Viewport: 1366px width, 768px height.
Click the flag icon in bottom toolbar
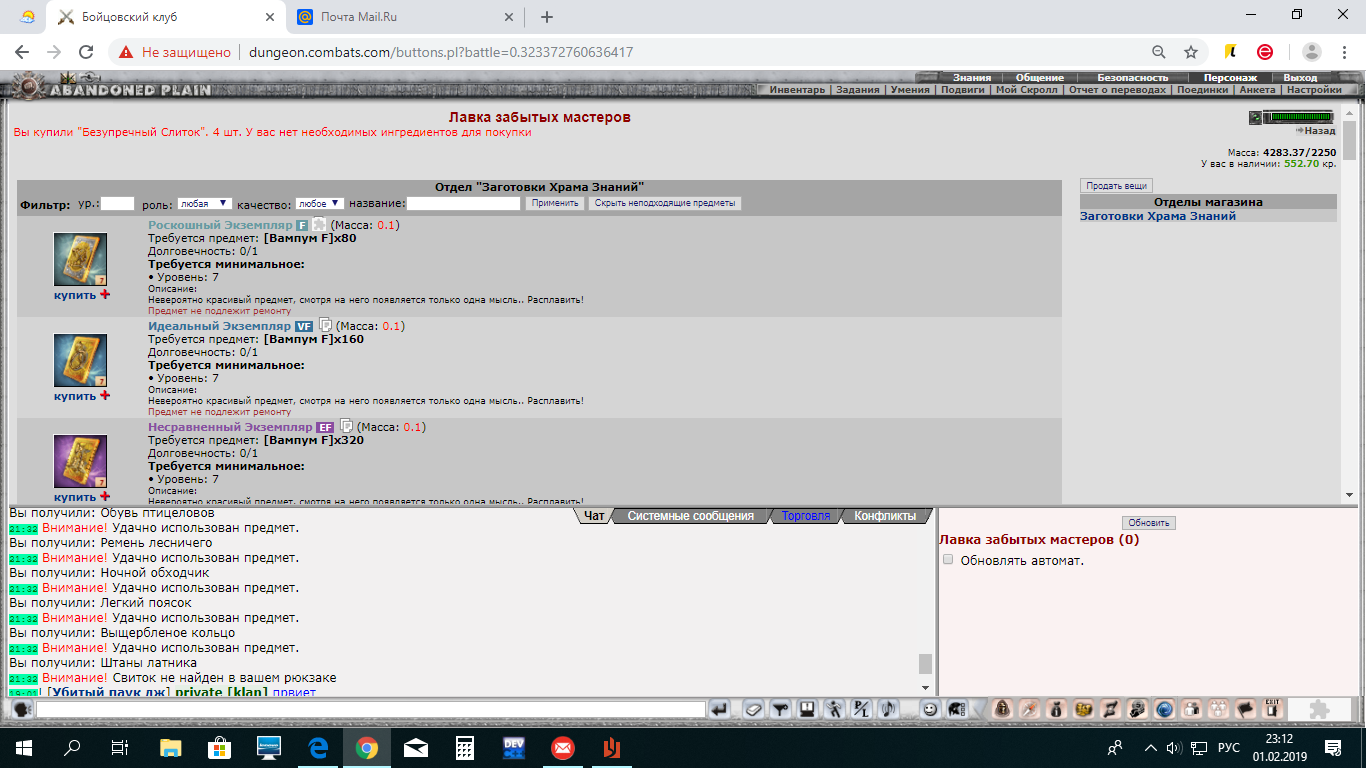tap(1245, 709)
